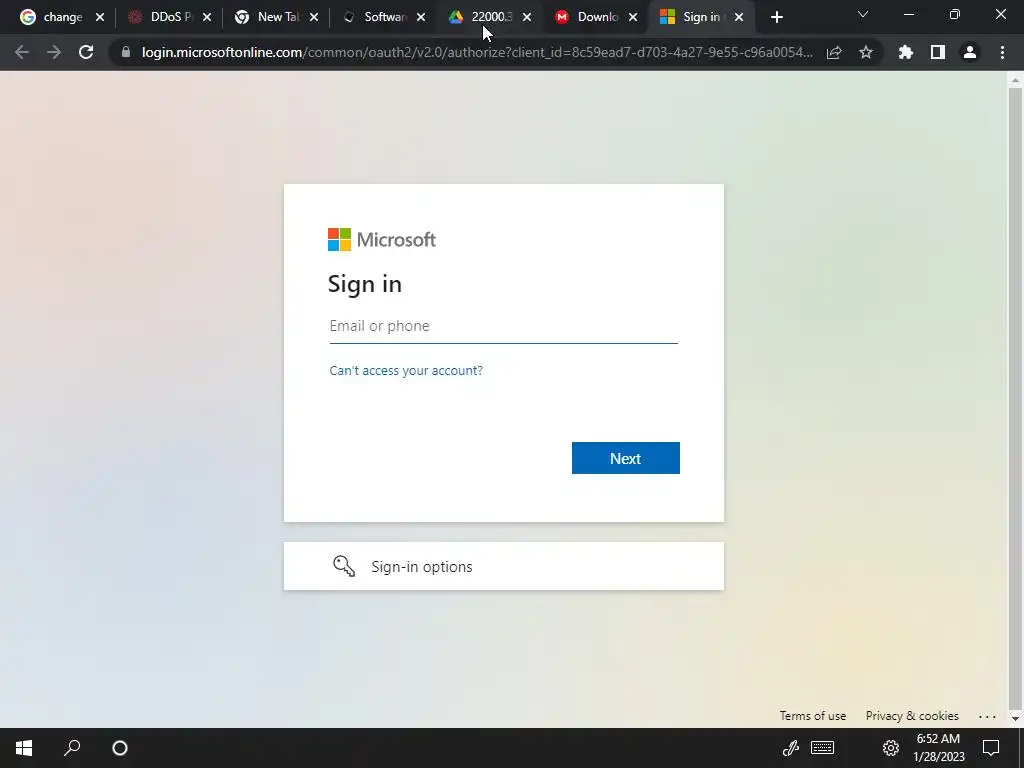Close the Sign in tab
The height and width of the screenshot is (768, 1024).
tap(739, 17)
